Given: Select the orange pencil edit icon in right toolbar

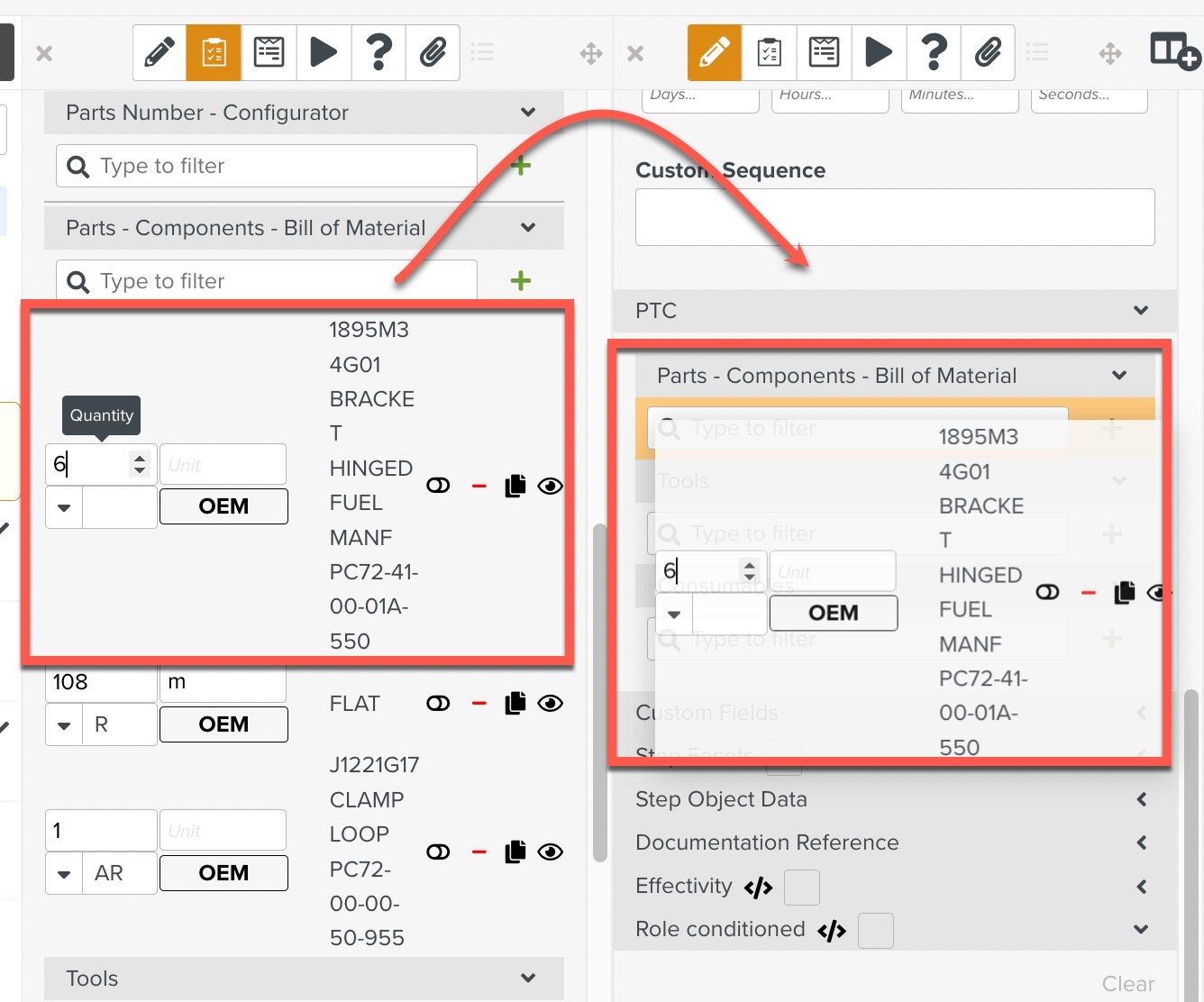Looking at the screenshot, I should [714, 52].
